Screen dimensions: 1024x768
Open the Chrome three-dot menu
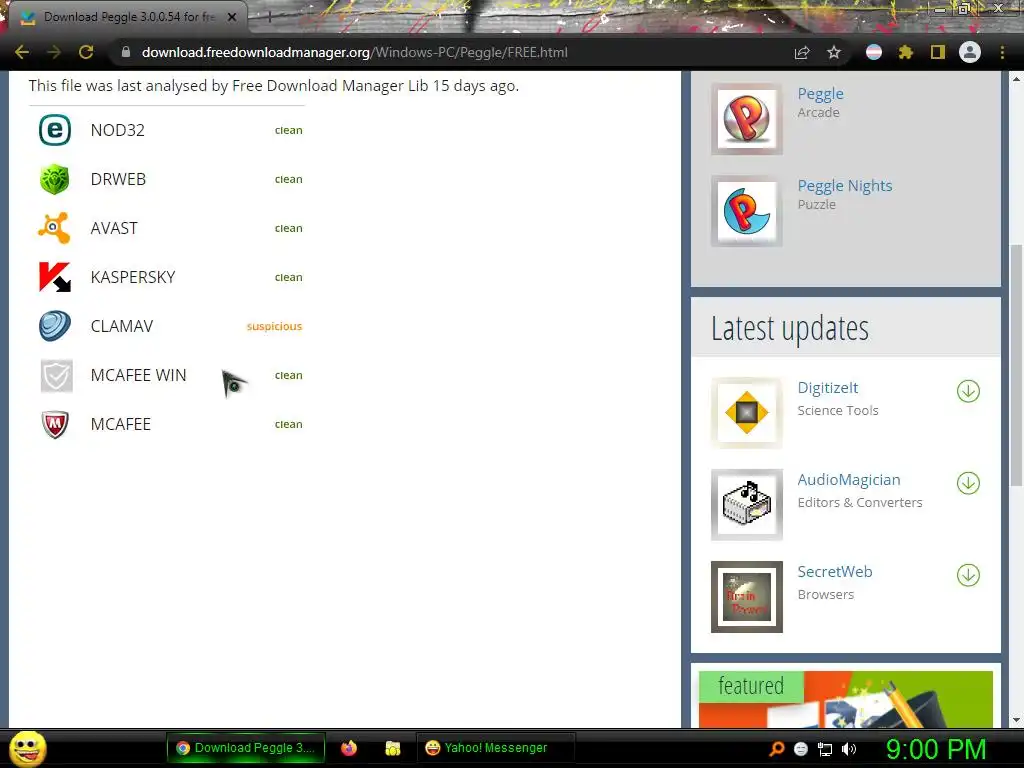click(1002, 52)
